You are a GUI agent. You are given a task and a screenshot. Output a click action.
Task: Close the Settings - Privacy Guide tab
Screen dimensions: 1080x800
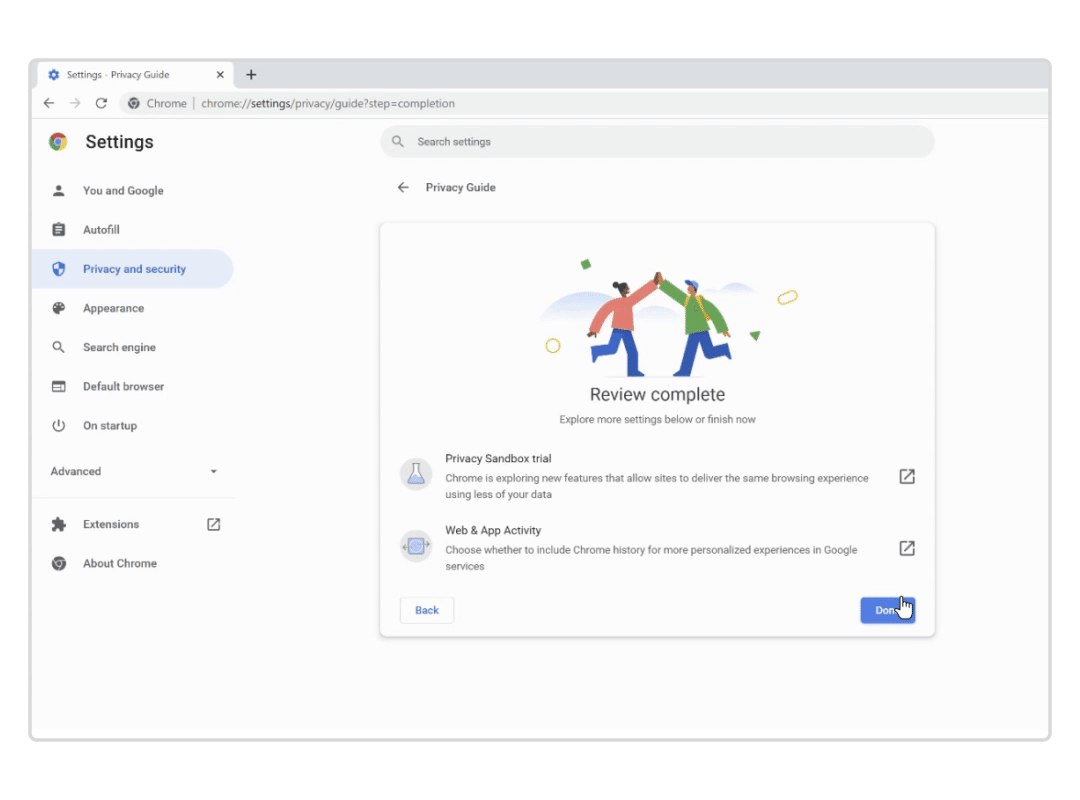pos(220,75)
